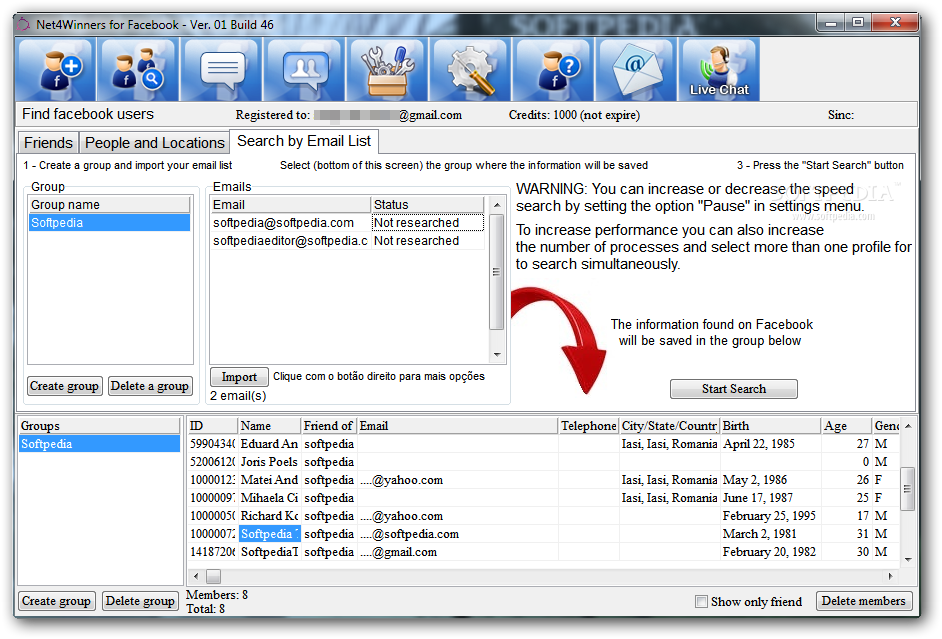
Task: Click the February 25, 1995 birth cell
Action: tap(769, 516)
